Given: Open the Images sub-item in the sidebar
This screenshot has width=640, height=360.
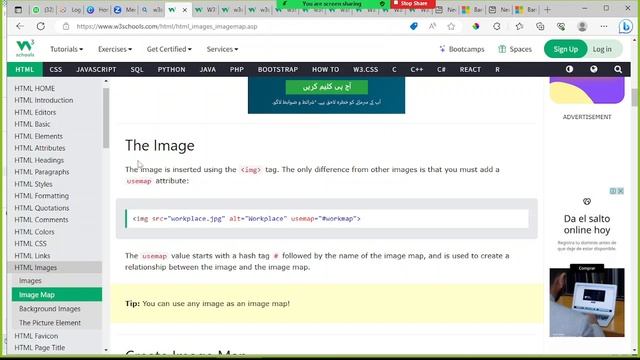Looking at the screenshot, I should 30,280.
